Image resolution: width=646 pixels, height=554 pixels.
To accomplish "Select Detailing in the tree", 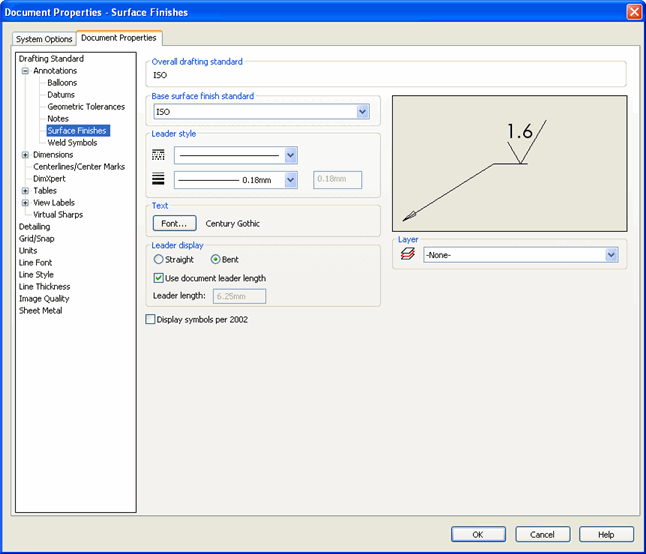I will pyautogui.click(x=34, y=226).
